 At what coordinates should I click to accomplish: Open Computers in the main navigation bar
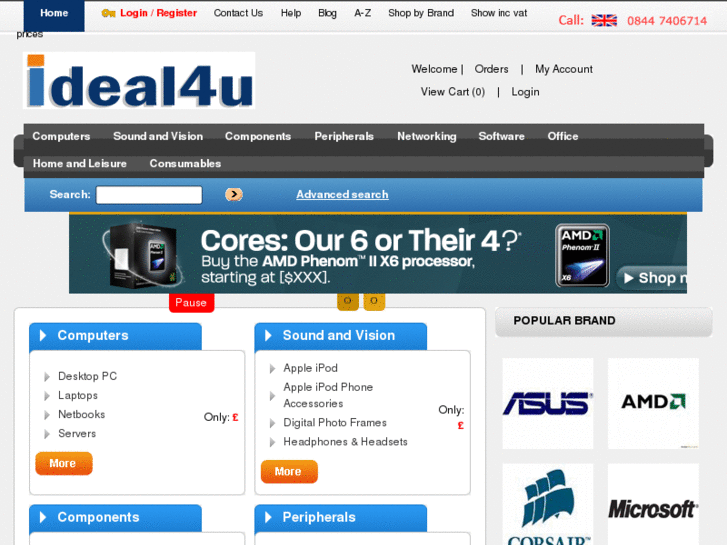point(61,136)
